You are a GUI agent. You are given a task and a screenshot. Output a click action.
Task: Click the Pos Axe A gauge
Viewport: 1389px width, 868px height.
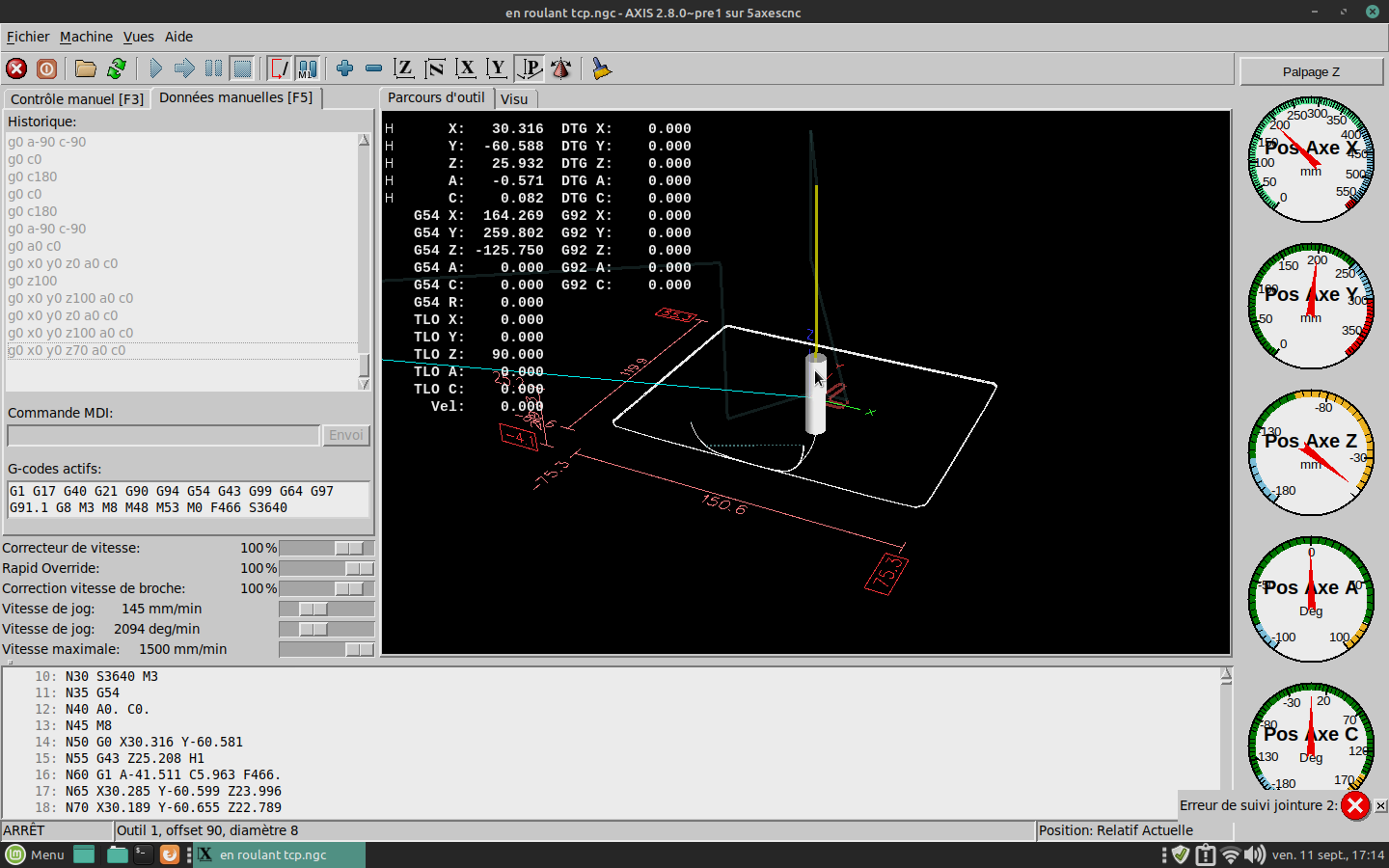1311,600
